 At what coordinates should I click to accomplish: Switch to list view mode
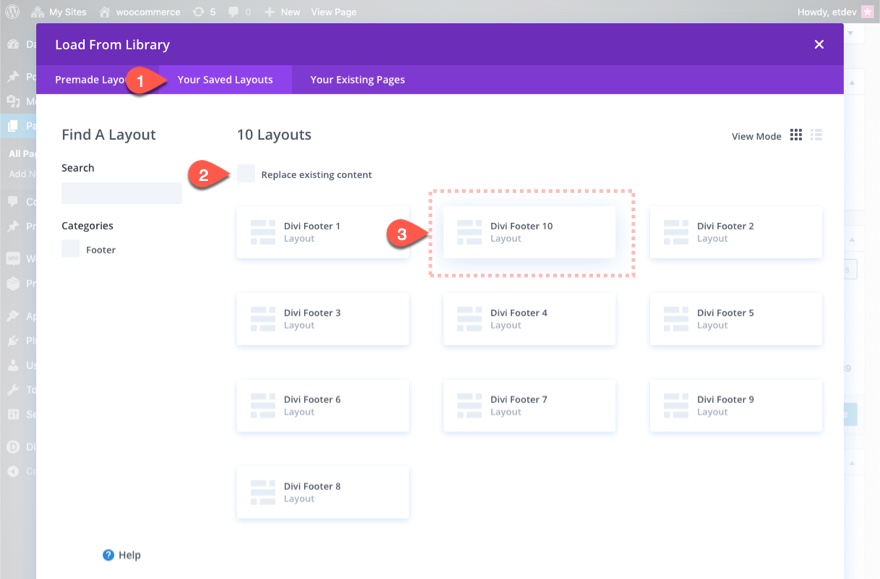817,135
